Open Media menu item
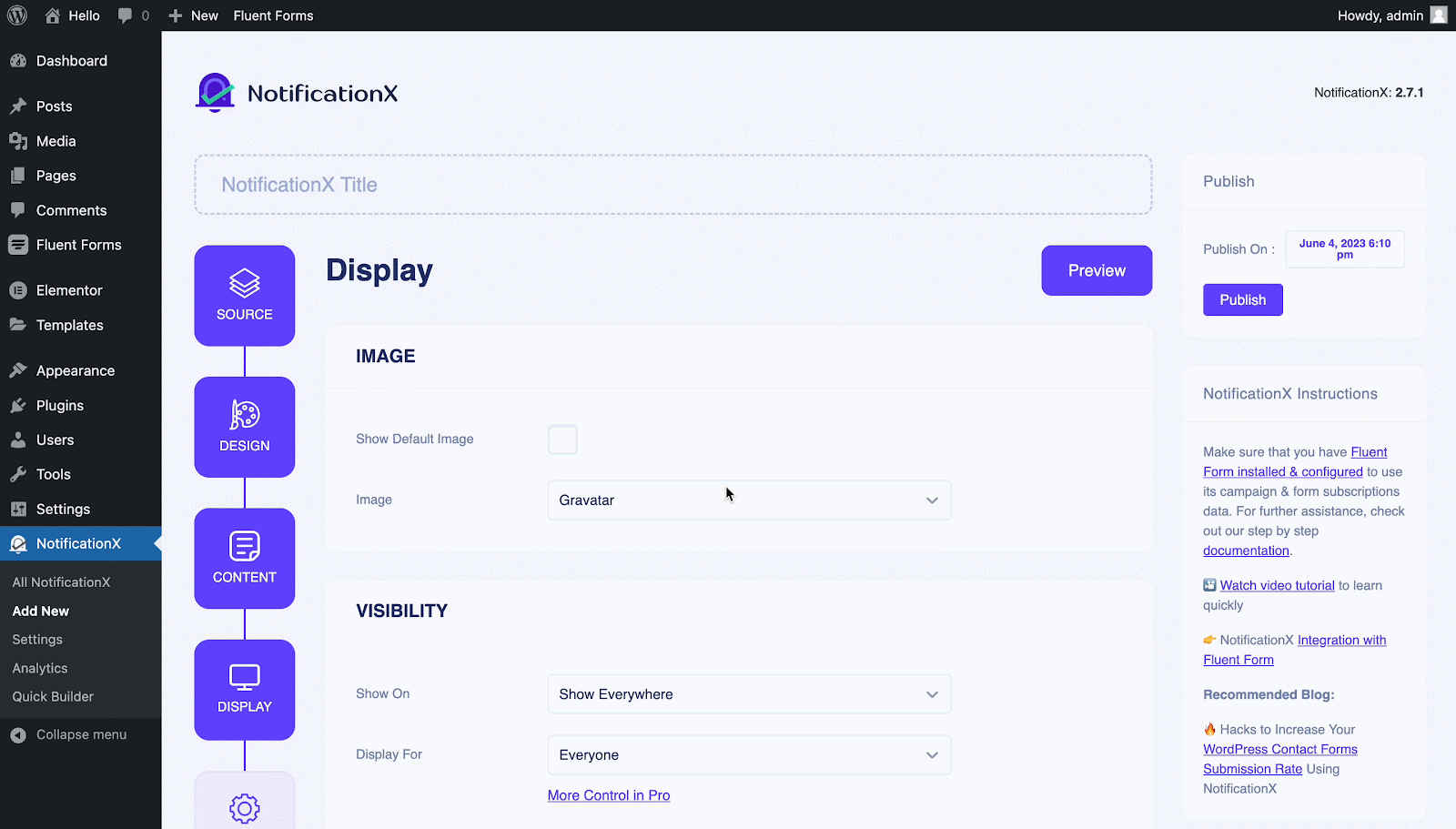The width and height of the screenshot is (1456, 829). point(56,141)
